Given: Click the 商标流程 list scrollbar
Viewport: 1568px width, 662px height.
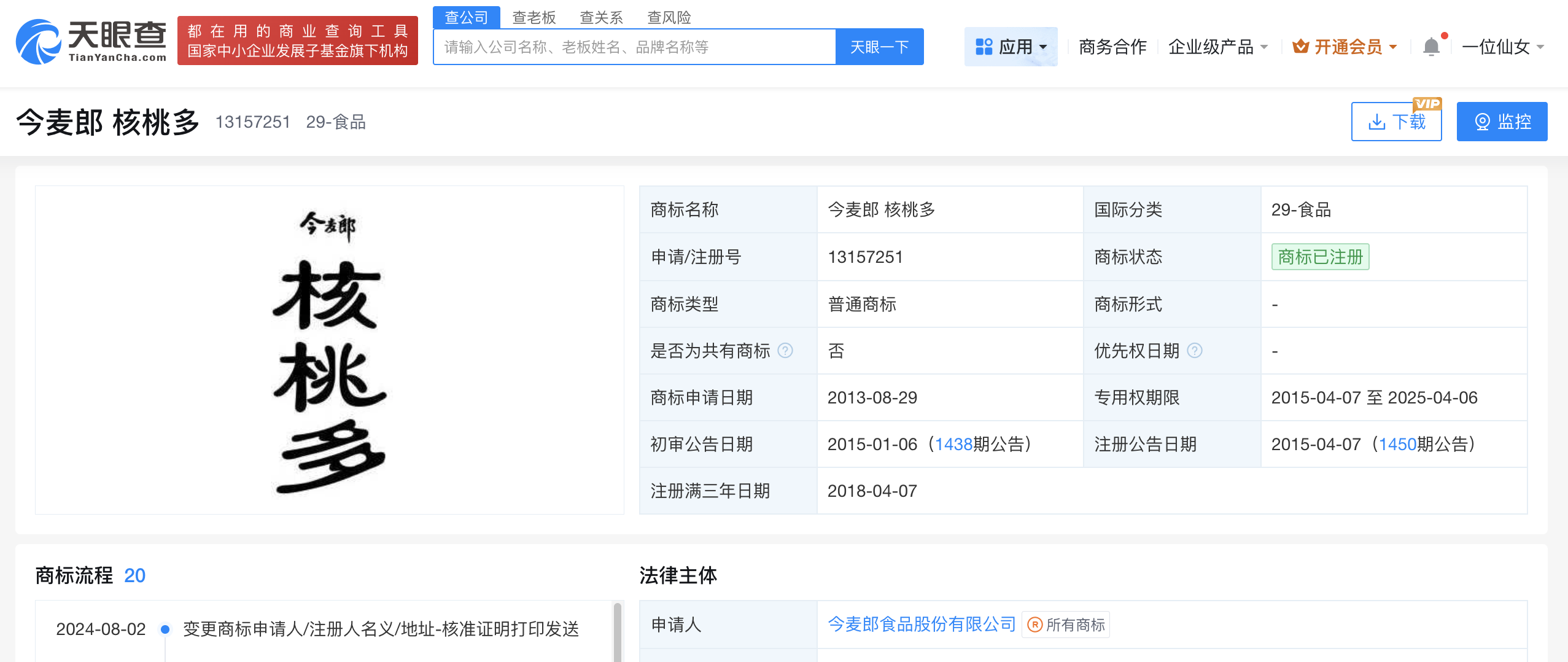Looking at the screenshot, I should [618, 632].
